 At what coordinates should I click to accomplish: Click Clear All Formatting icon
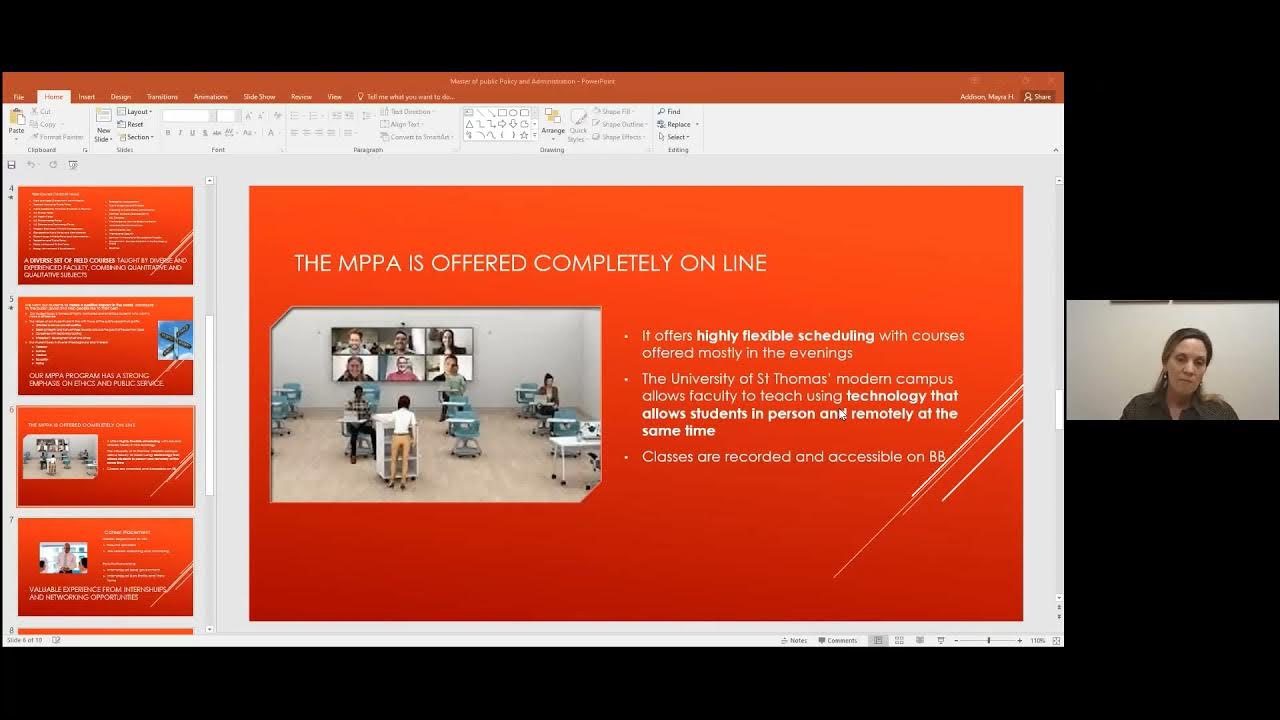pyautogui.click(x=277, y=115)
